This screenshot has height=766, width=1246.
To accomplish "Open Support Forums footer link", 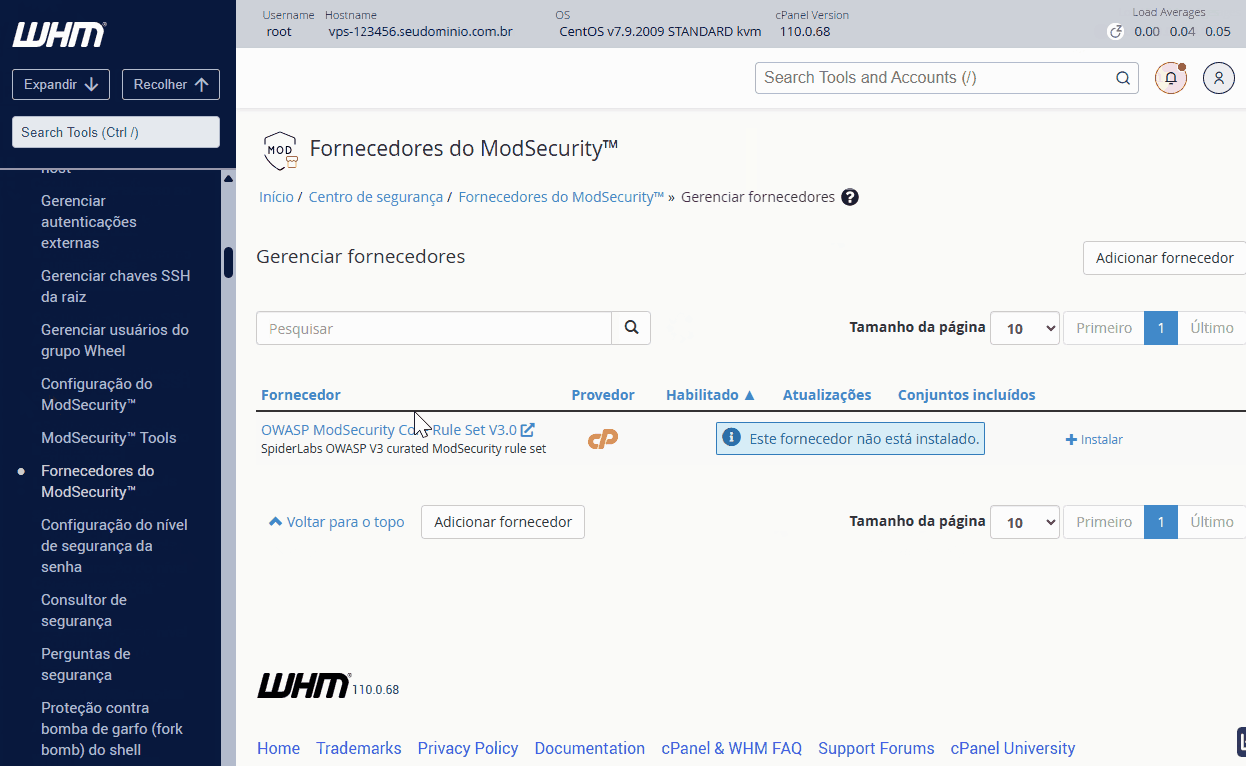I will 876,748.
